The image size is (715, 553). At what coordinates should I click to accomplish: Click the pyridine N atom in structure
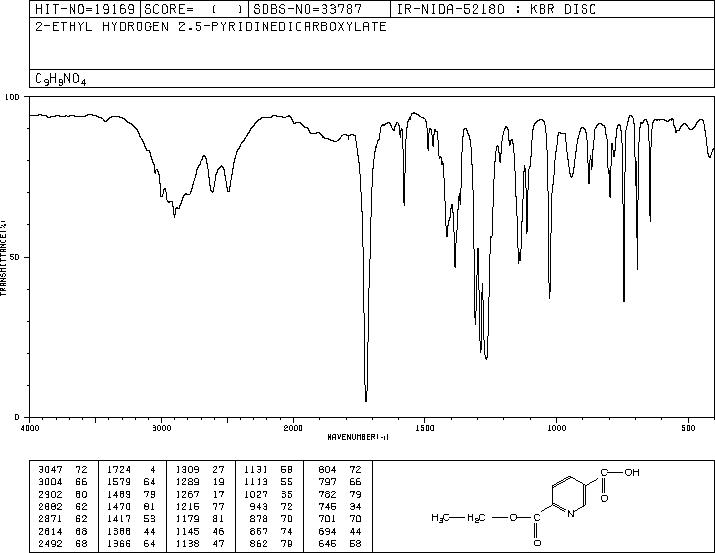coord(570,514)
